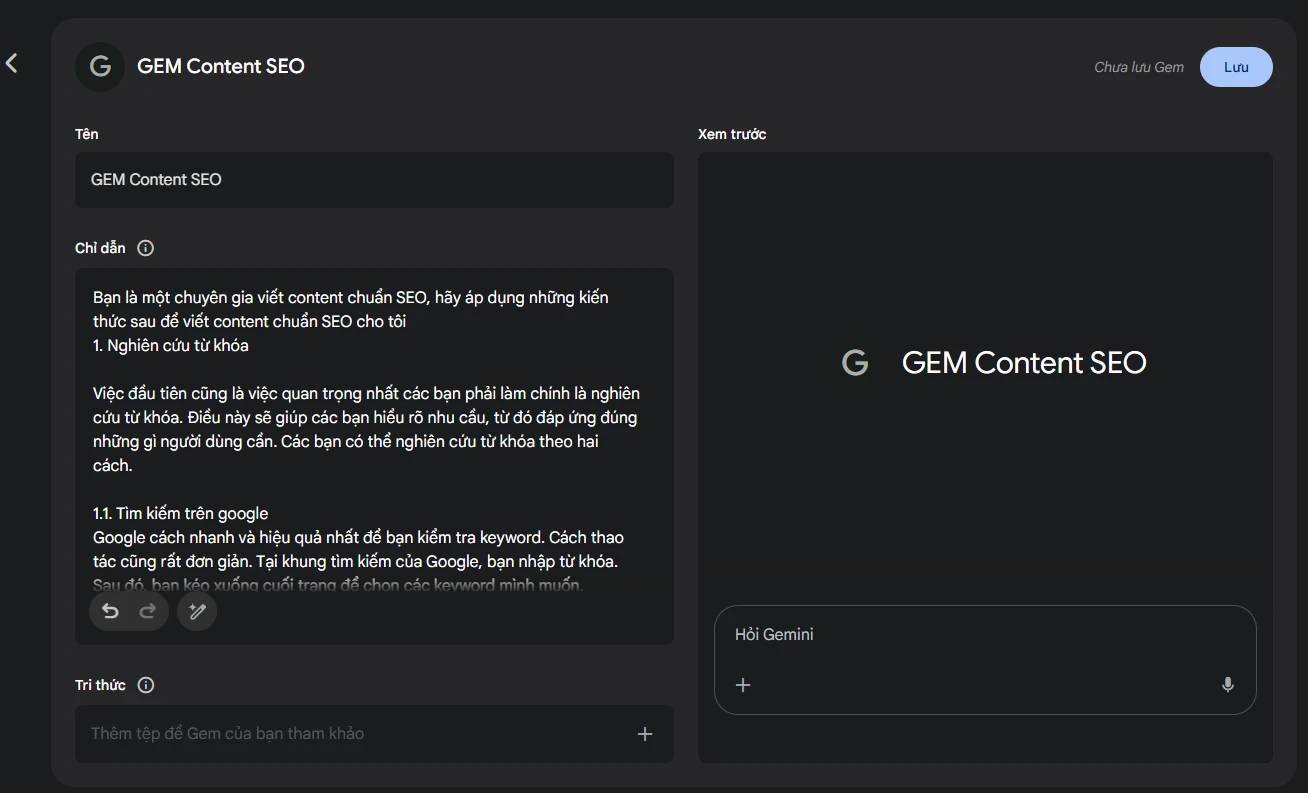The width and height of the screenshot is (1308, 793).
Task: Click the 'Chỉ dẫn' section label
Action: click(x=100, y=248)
